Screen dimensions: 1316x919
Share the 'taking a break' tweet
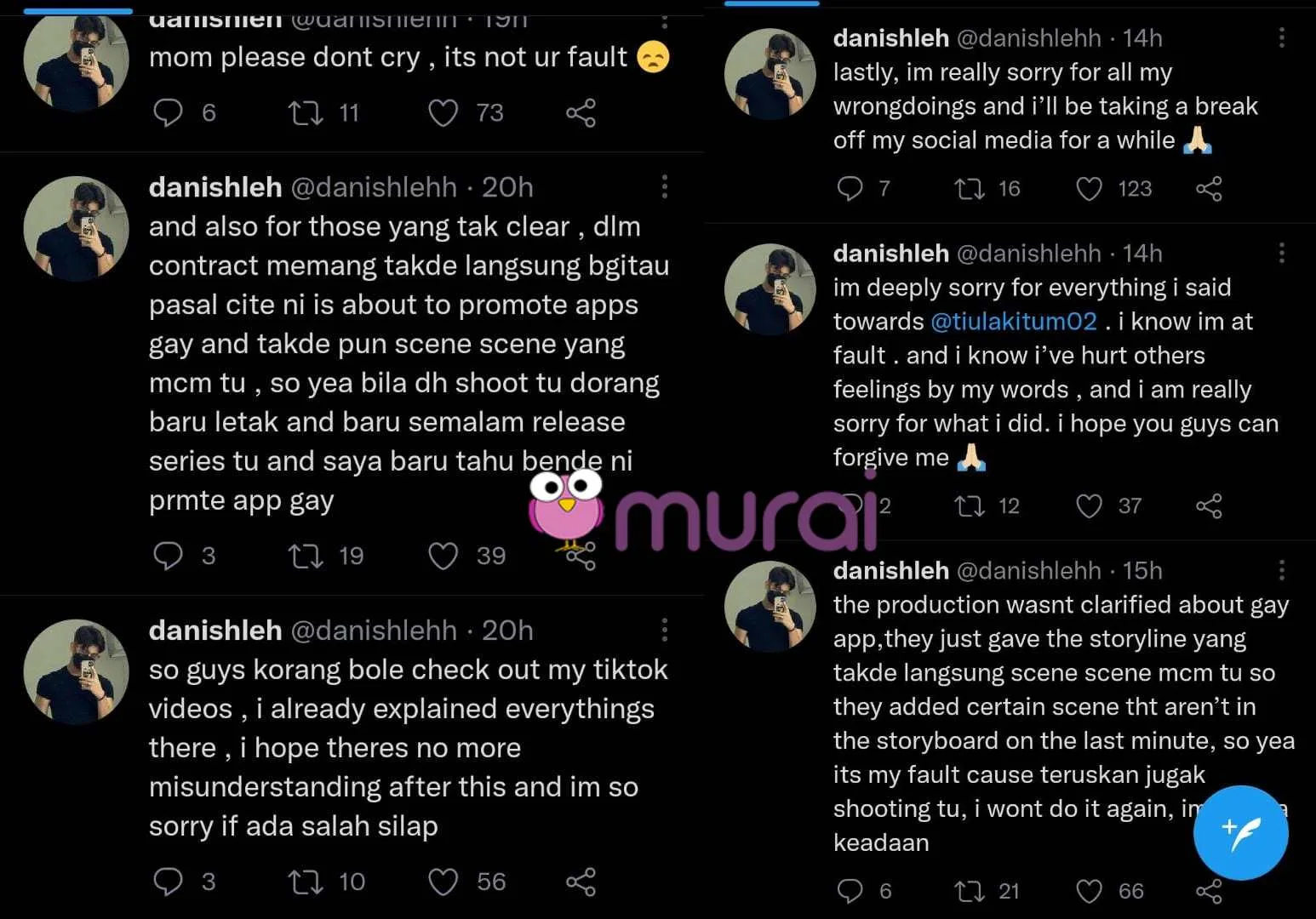(1209, 188)
